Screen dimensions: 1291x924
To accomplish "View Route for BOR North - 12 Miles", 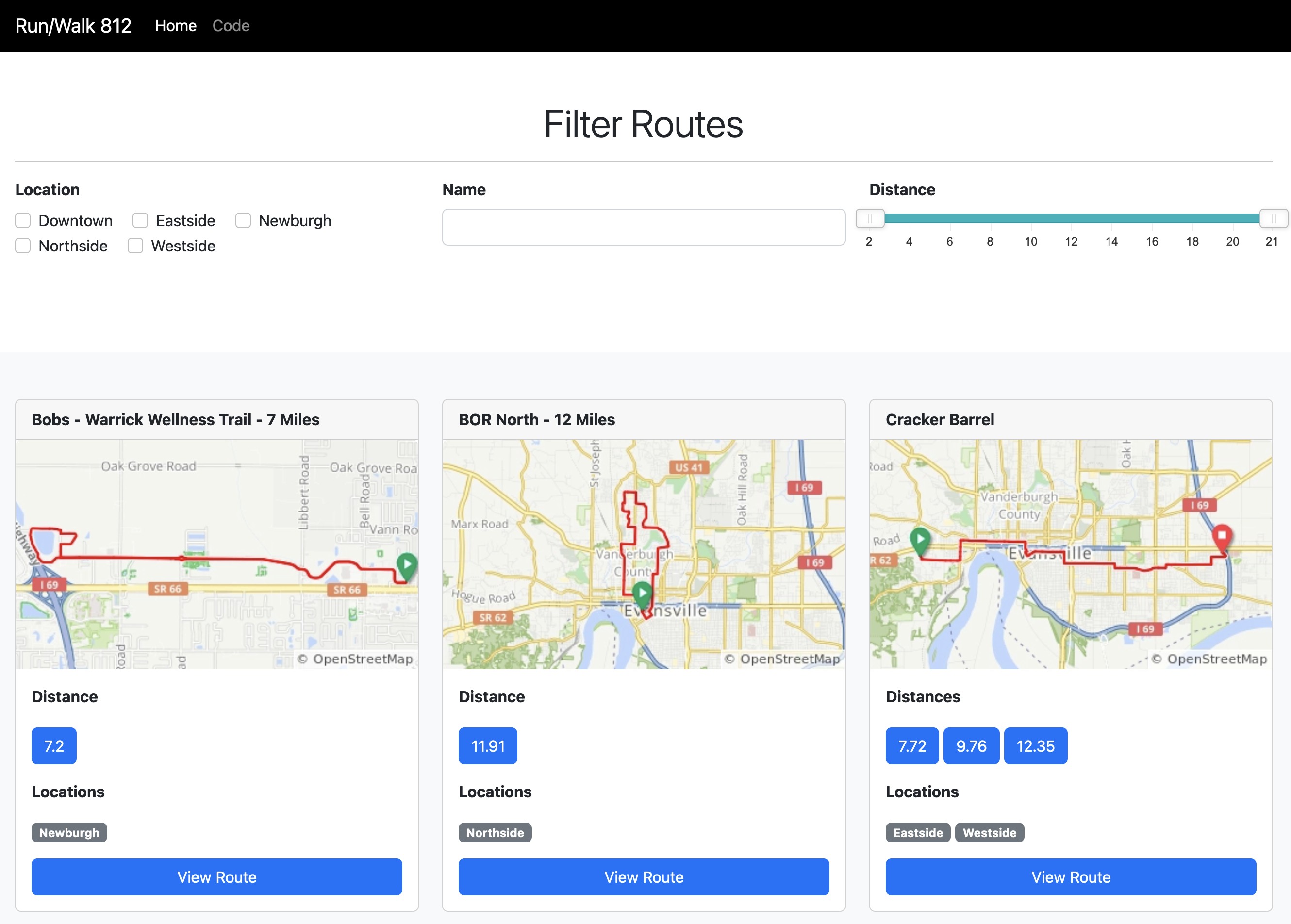I will tap(644, 876).
